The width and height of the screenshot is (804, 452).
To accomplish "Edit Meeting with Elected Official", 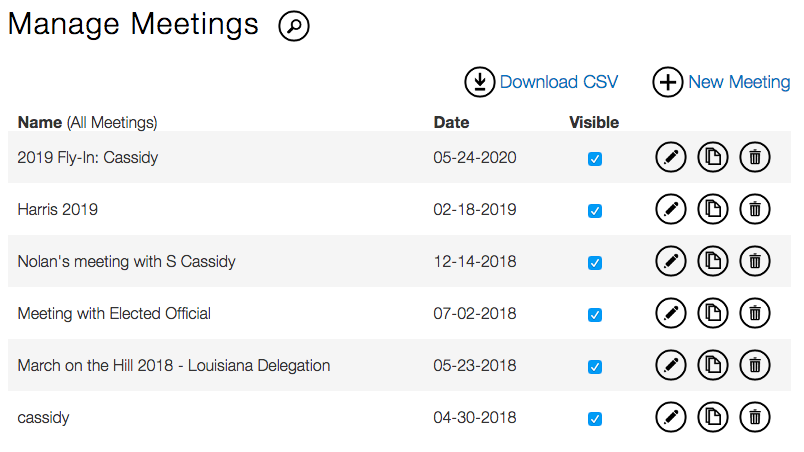I will [x=671, y=314].
